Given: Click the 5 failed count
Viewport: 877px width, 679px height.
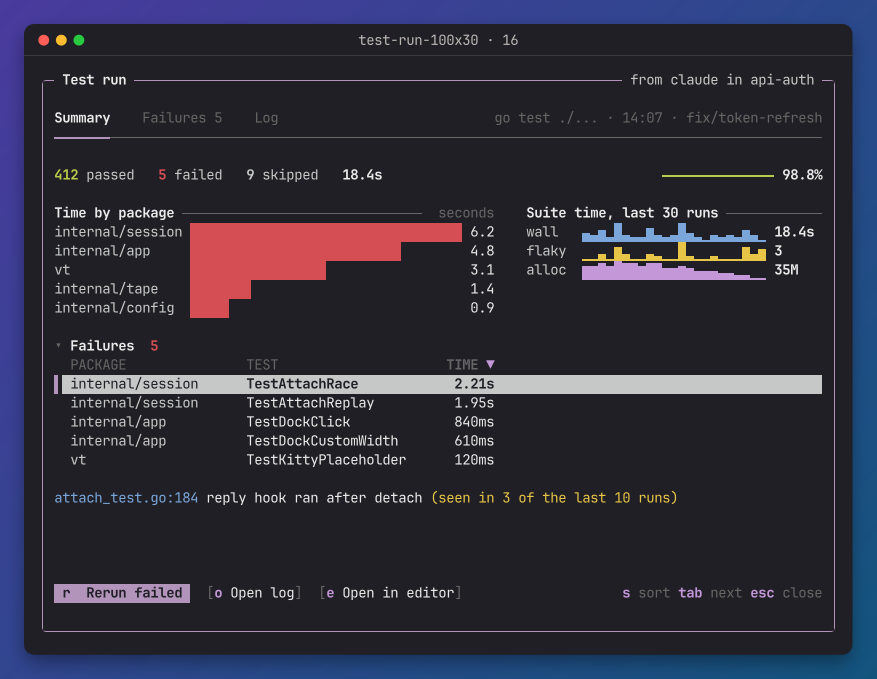Looking at the screenshot, I should tap(190, 175).
